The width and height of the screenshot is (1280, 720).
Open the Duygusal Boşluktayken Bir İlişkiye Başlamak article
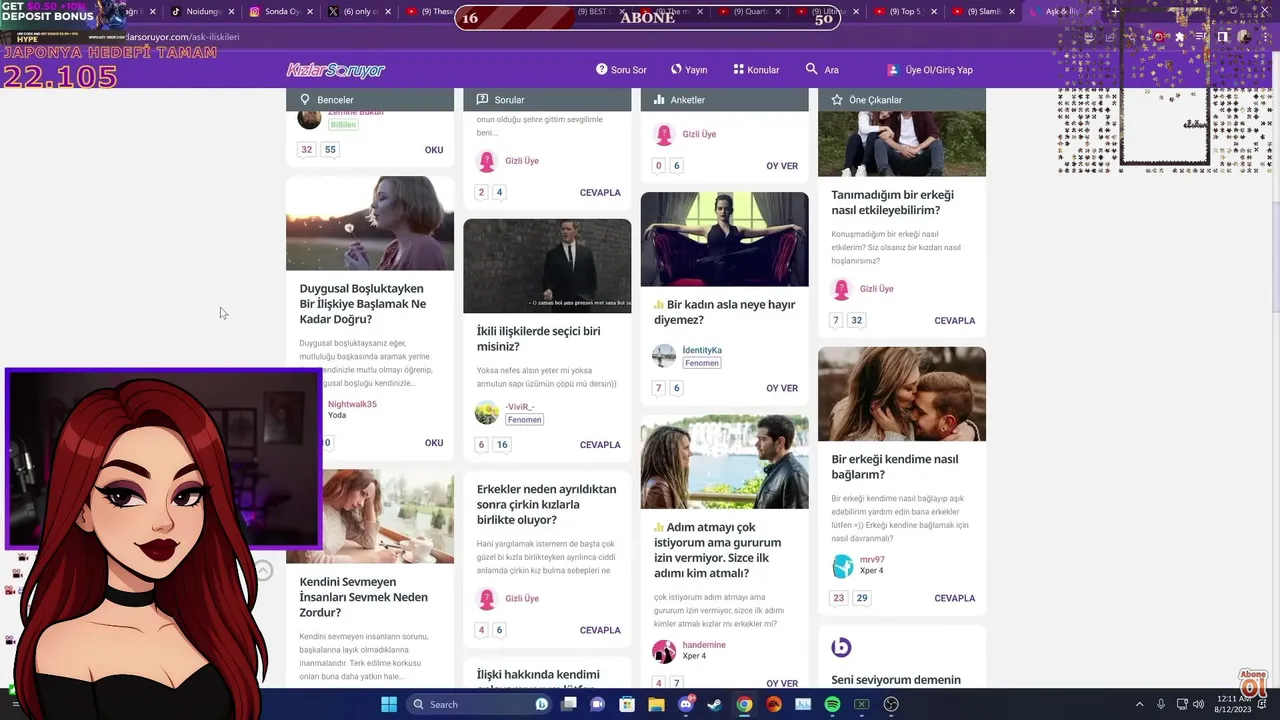click(363, 304)
